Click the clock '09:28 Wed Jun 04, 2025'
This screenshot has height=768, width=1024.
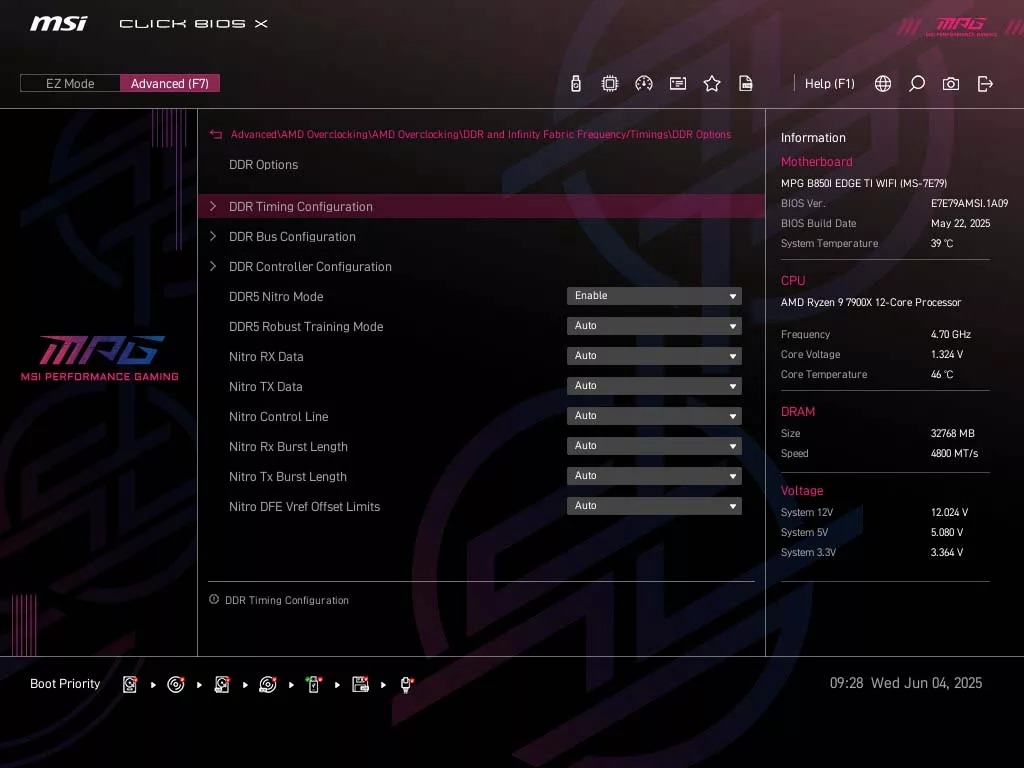[906, 683]
